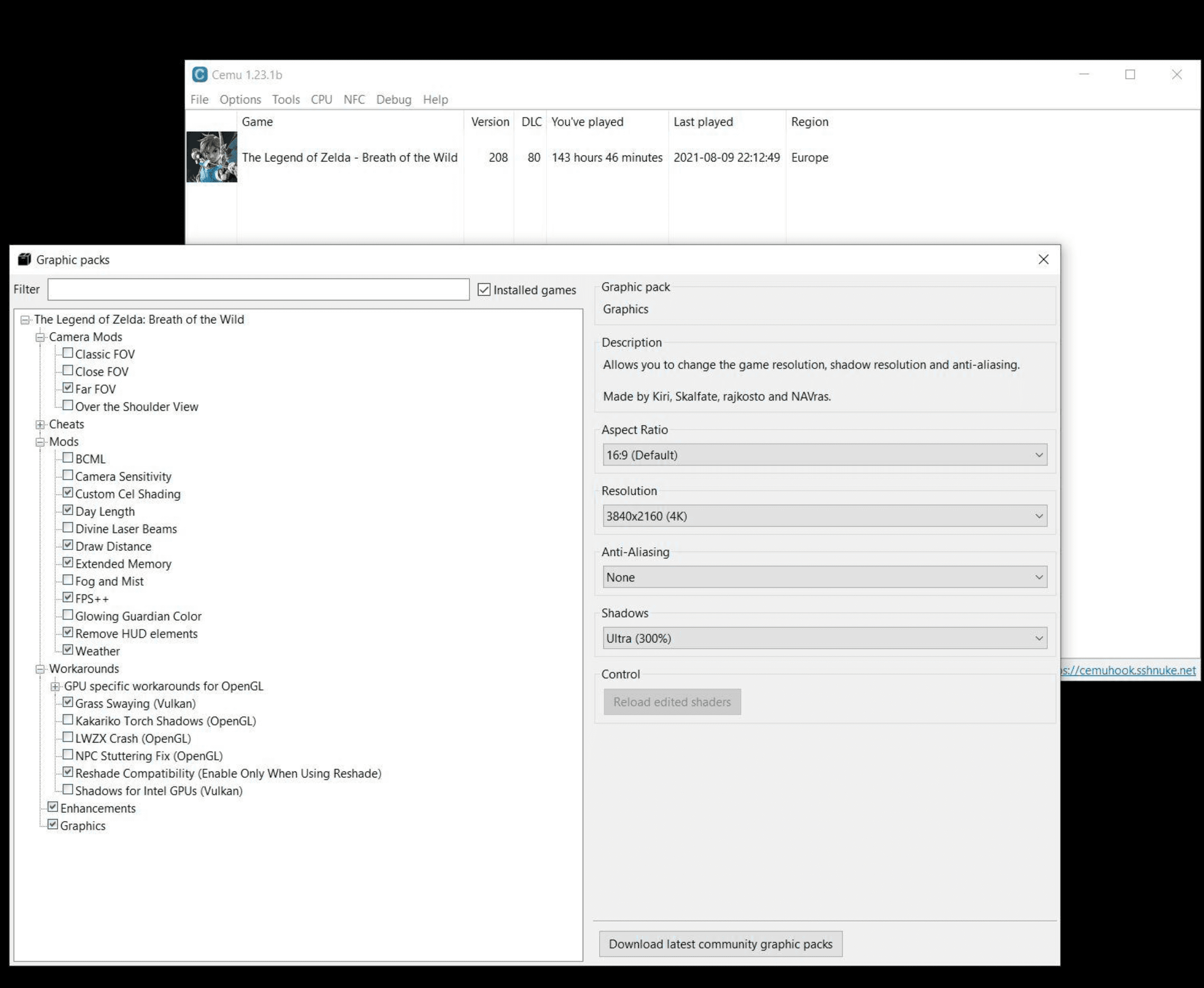Enable Glowing Guardian Color checkbox
1204x988 pixels.
pos(68,614)
